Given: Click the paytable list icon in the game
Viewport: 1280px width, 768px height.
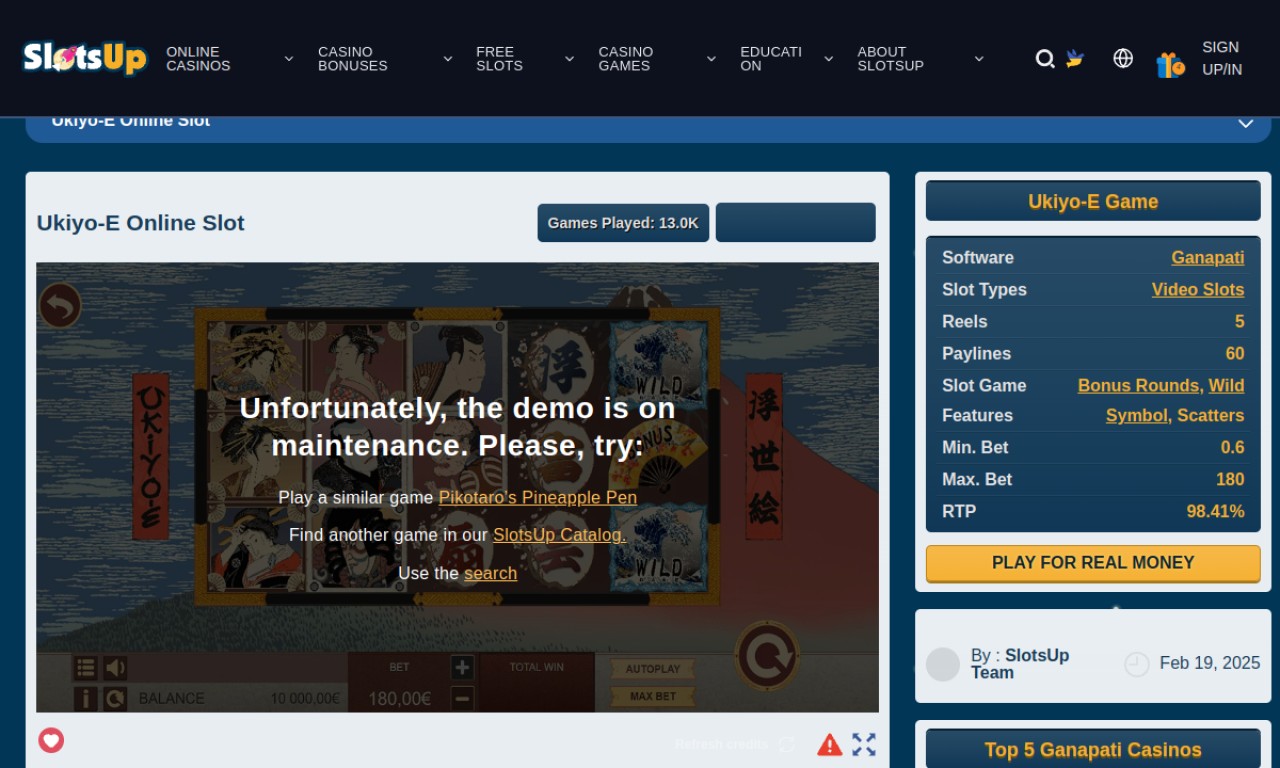Looking at the screenshot, I should coord(86,668).
